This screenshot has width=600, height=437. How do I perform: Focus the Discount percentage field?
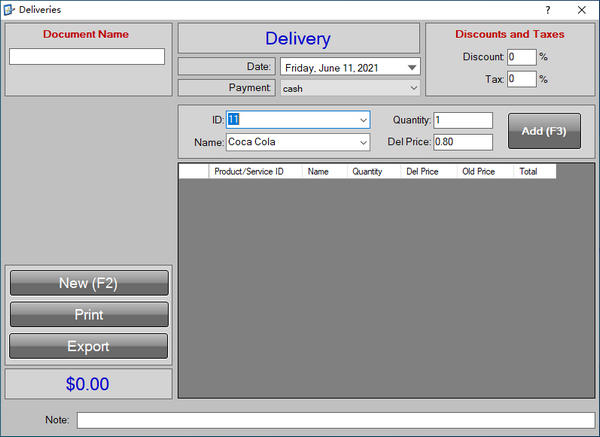521,57
